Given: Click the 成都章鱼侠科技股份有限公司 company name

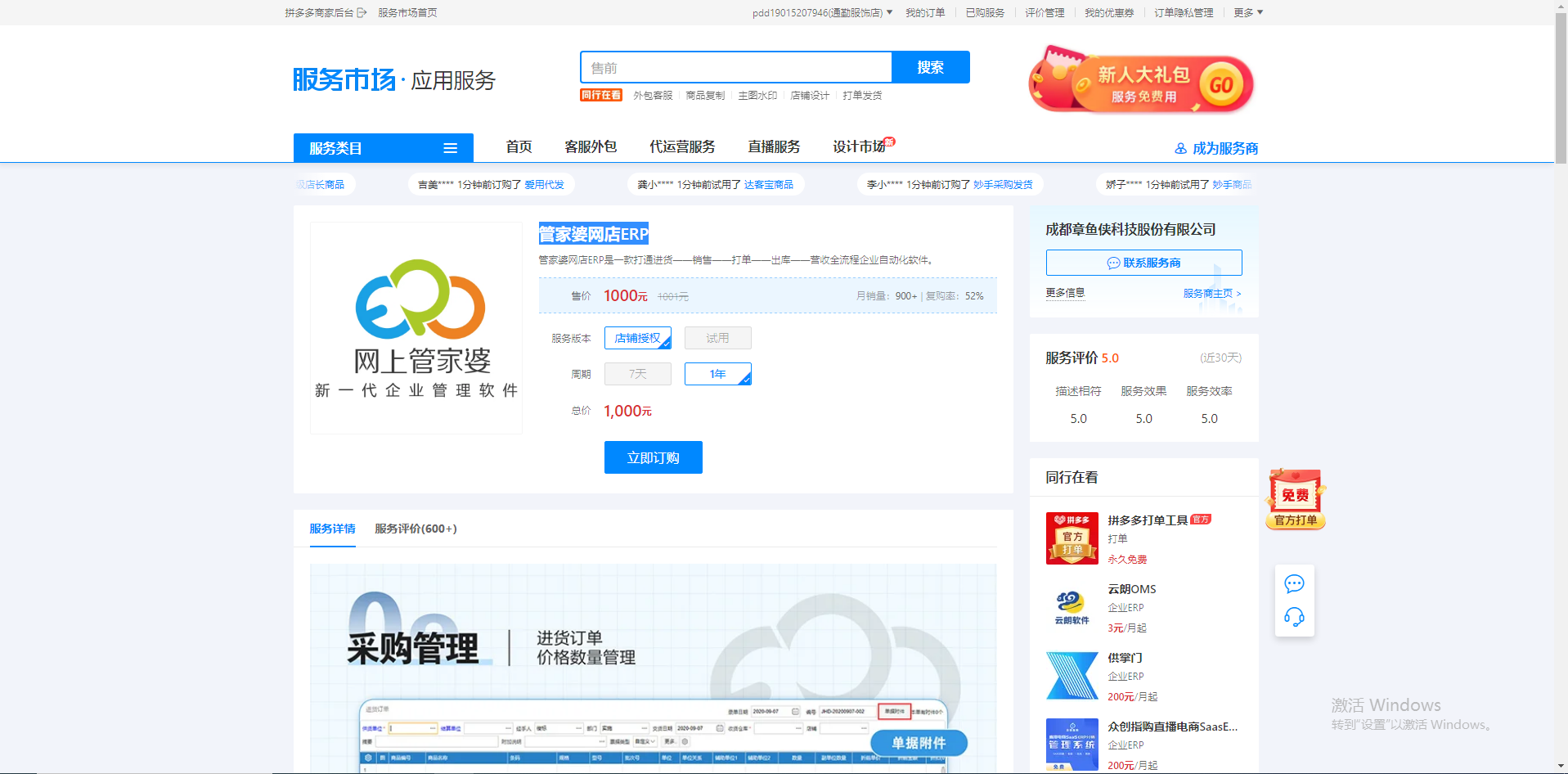Looking at the screenshot, I should point(1130,230).
